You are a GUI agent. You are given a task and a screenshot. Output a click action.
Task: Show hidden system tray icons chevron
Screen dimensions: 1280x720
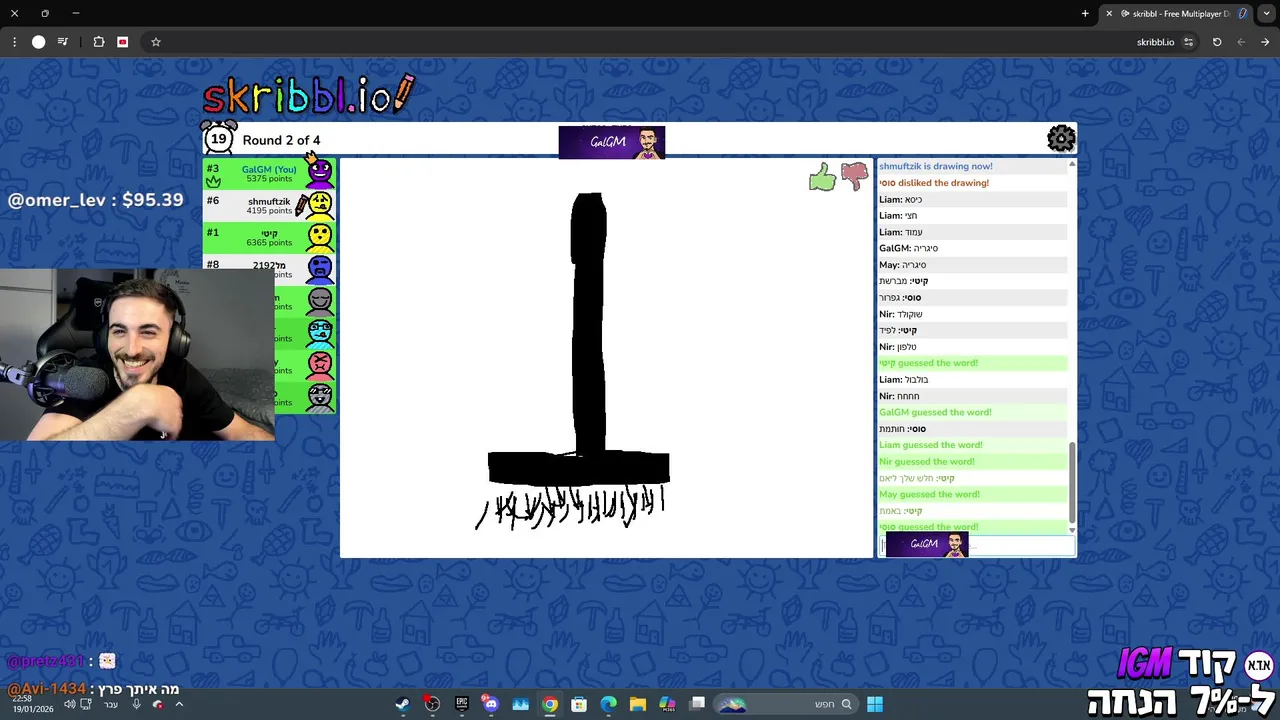pyautogui.click(x=179, y=704)
